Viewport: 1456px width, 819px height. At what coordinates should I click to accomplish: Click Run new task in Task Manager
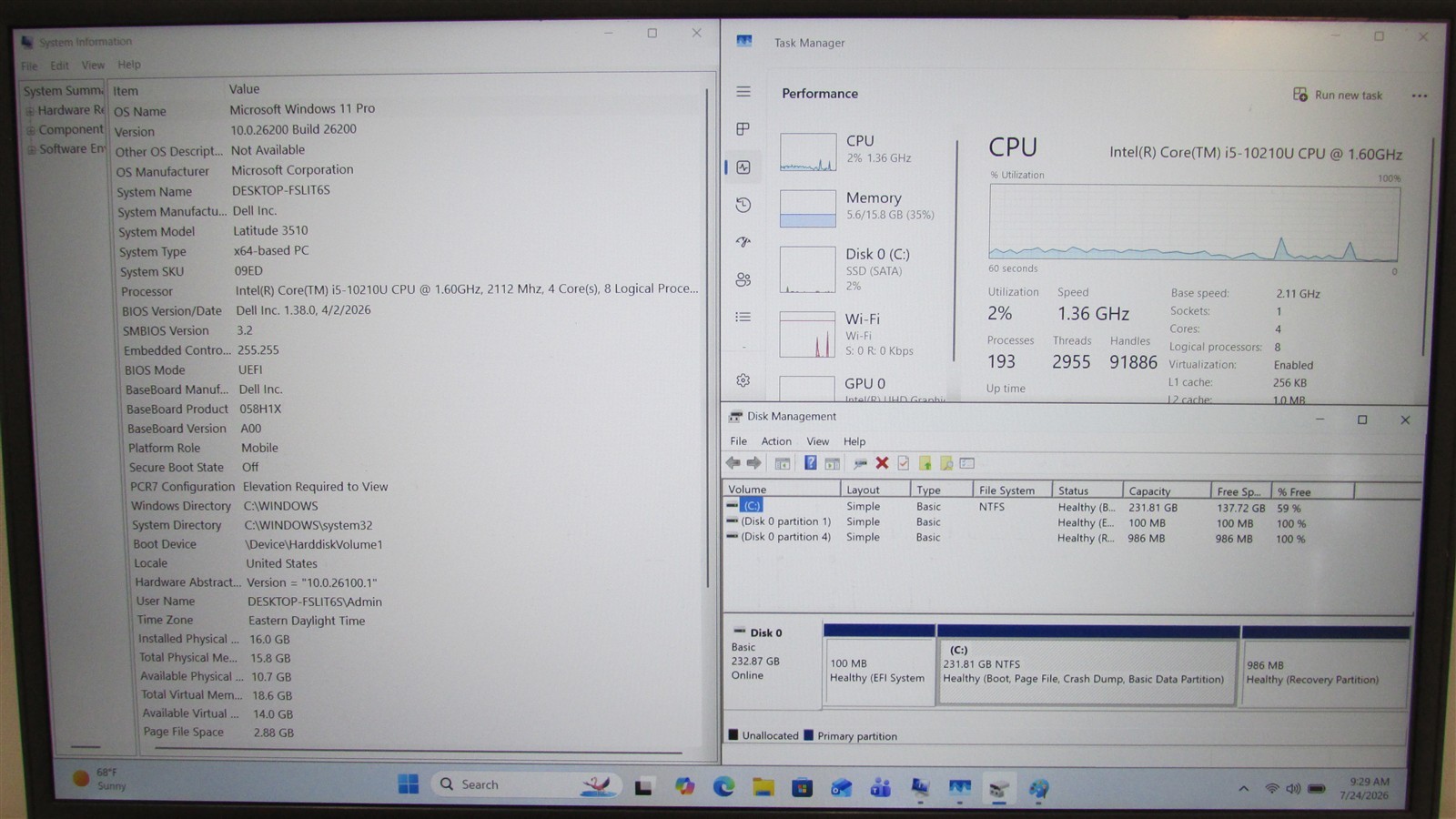point(1338,95)
